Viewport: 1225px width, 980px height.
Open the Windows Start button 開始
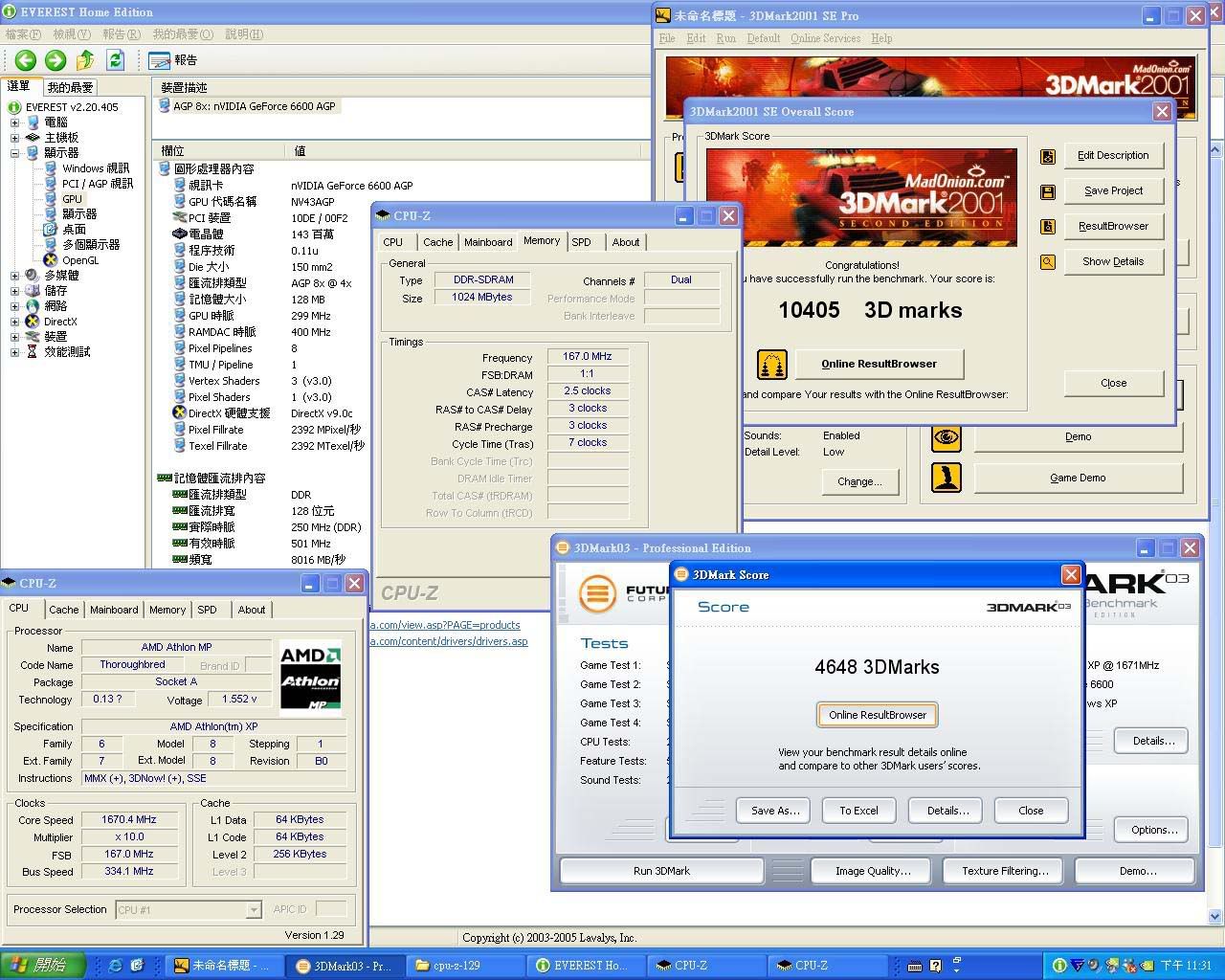[x=43, y=965]
